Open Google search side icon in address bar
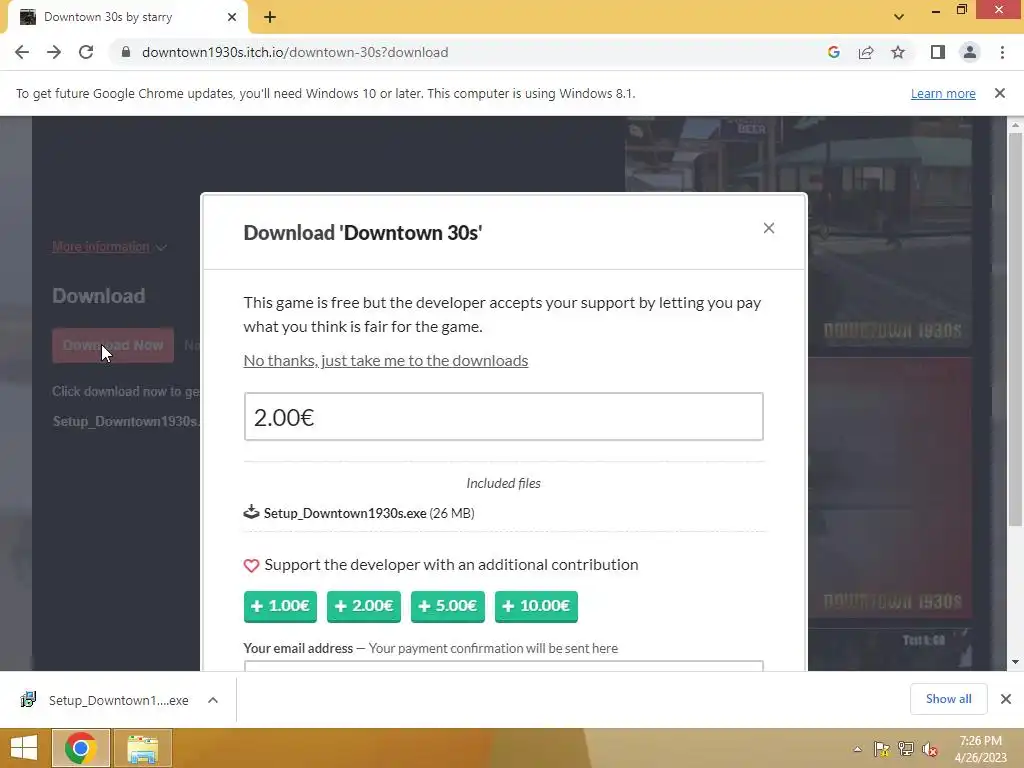1024x768 pixels. [x=833, y=52]
